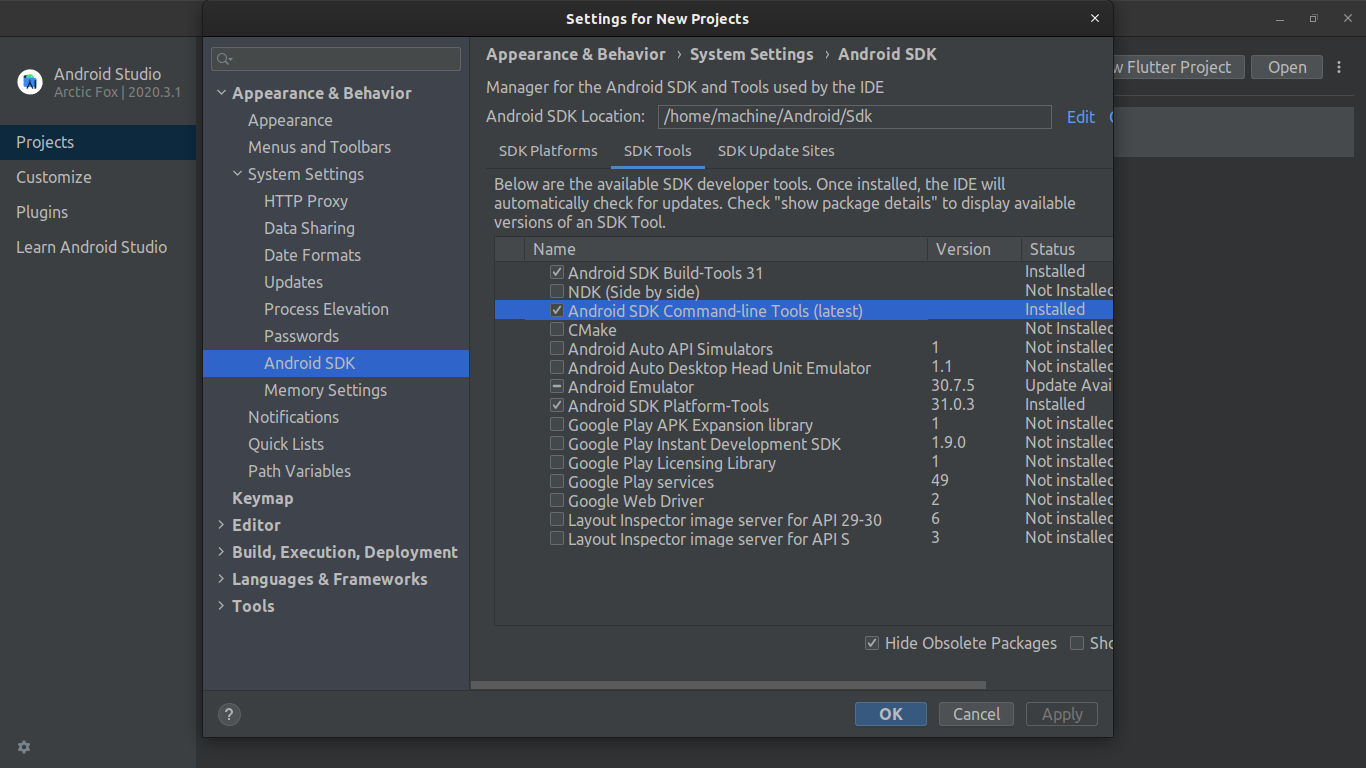1366x768 pixels.
Task: Click the Version column header
Action: [974, 249]
